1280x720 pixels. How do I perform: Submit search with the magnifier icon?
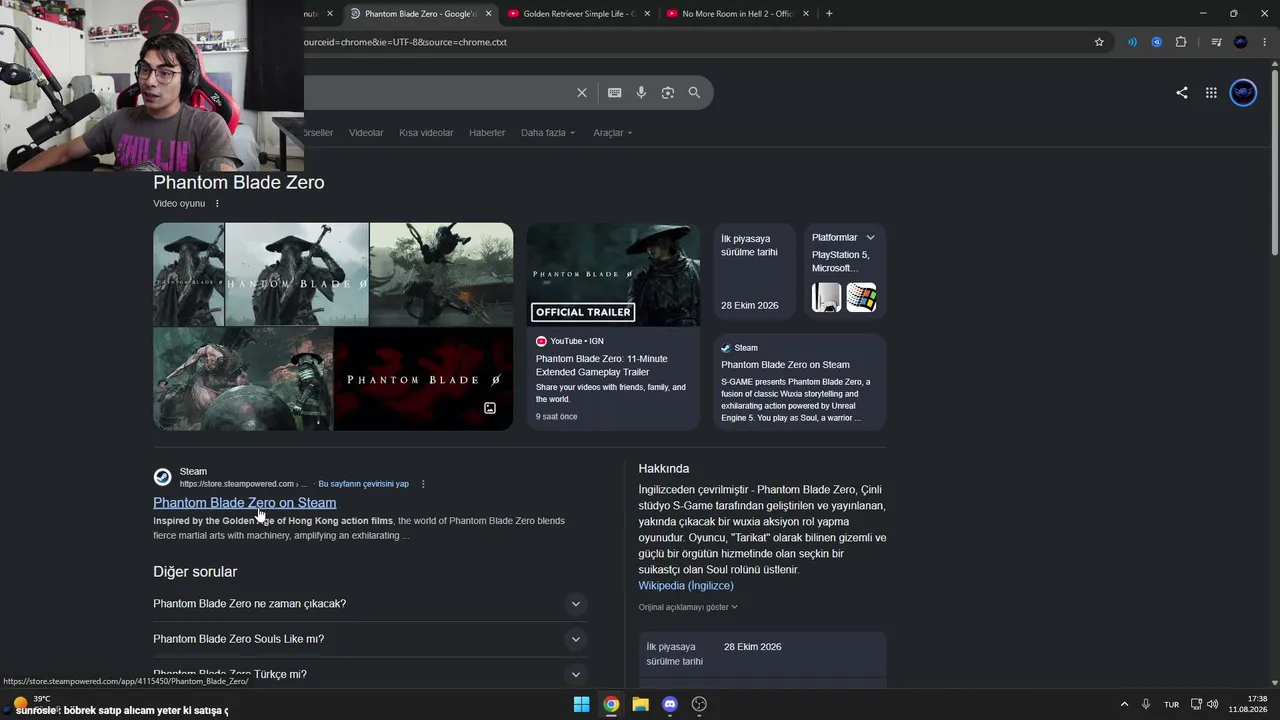(694, 93)
